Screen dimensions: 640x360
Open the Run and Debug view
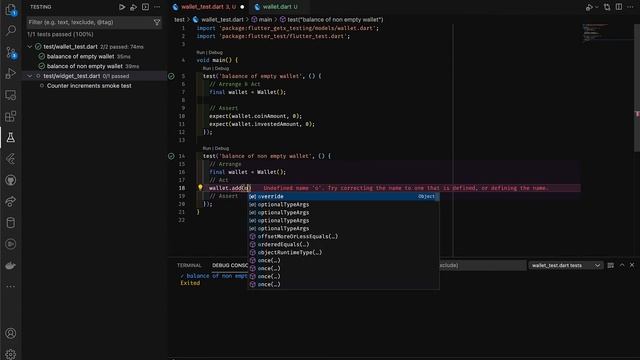[x=11, y=73]
